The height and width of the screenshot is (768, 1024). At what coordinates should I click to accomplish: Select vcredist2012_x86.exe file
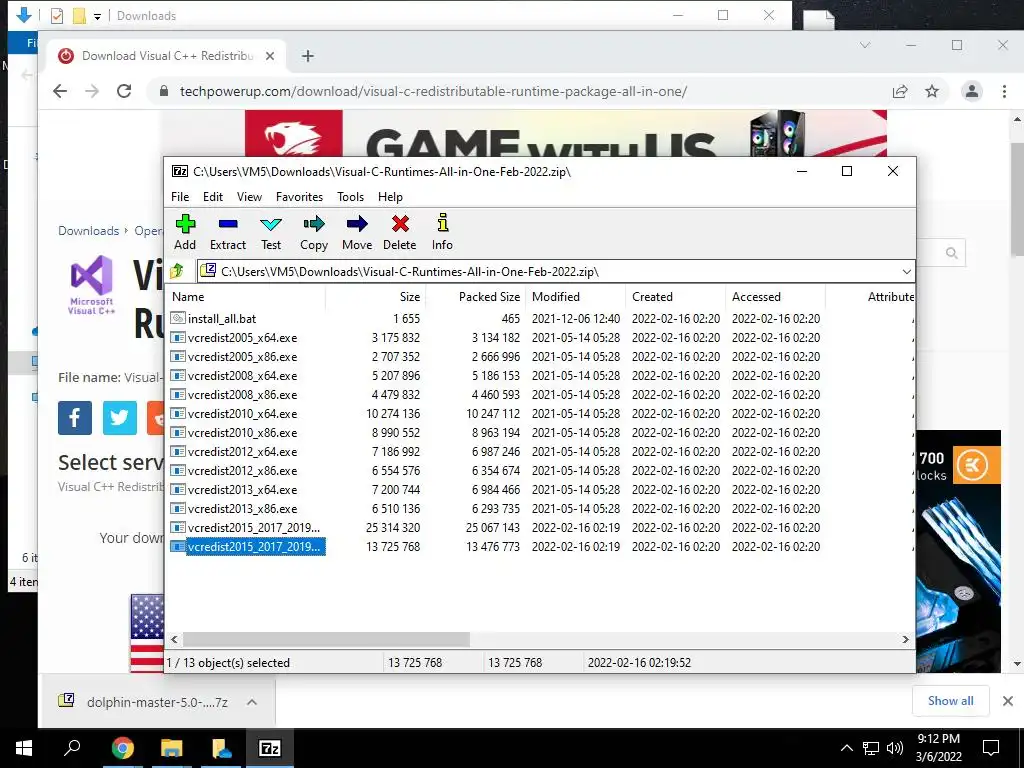242,470
